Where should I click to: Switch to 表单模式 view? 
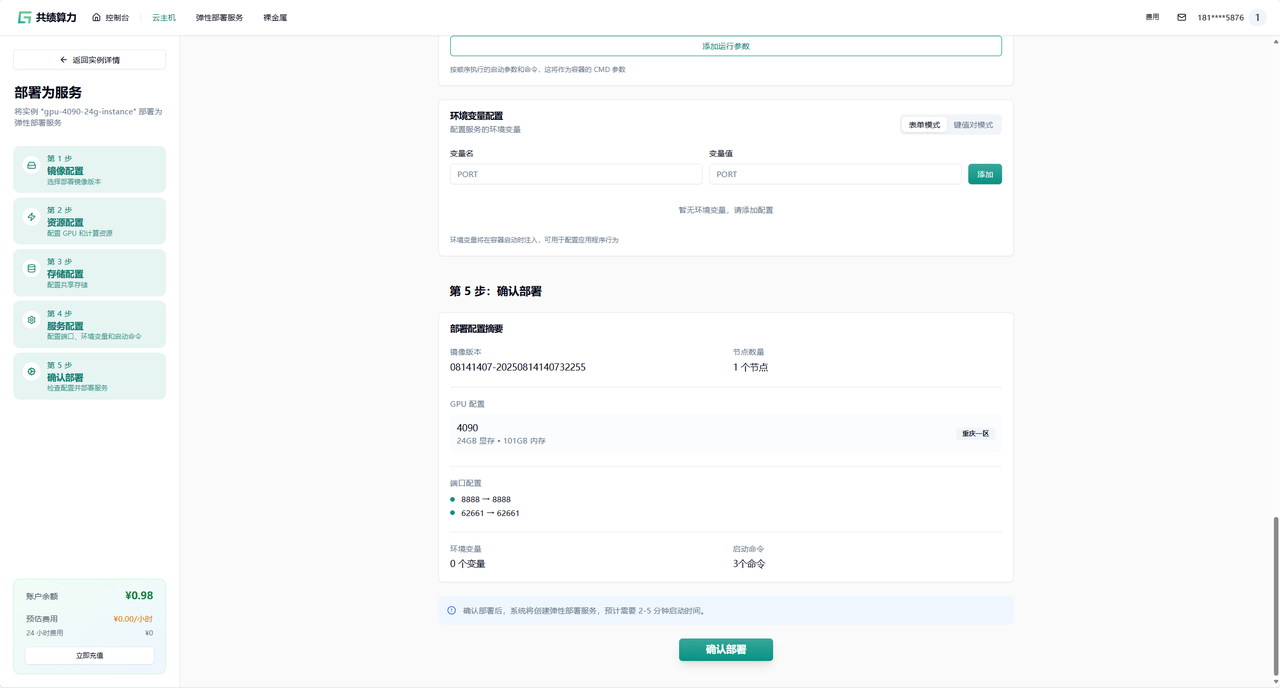coord(924,125)
